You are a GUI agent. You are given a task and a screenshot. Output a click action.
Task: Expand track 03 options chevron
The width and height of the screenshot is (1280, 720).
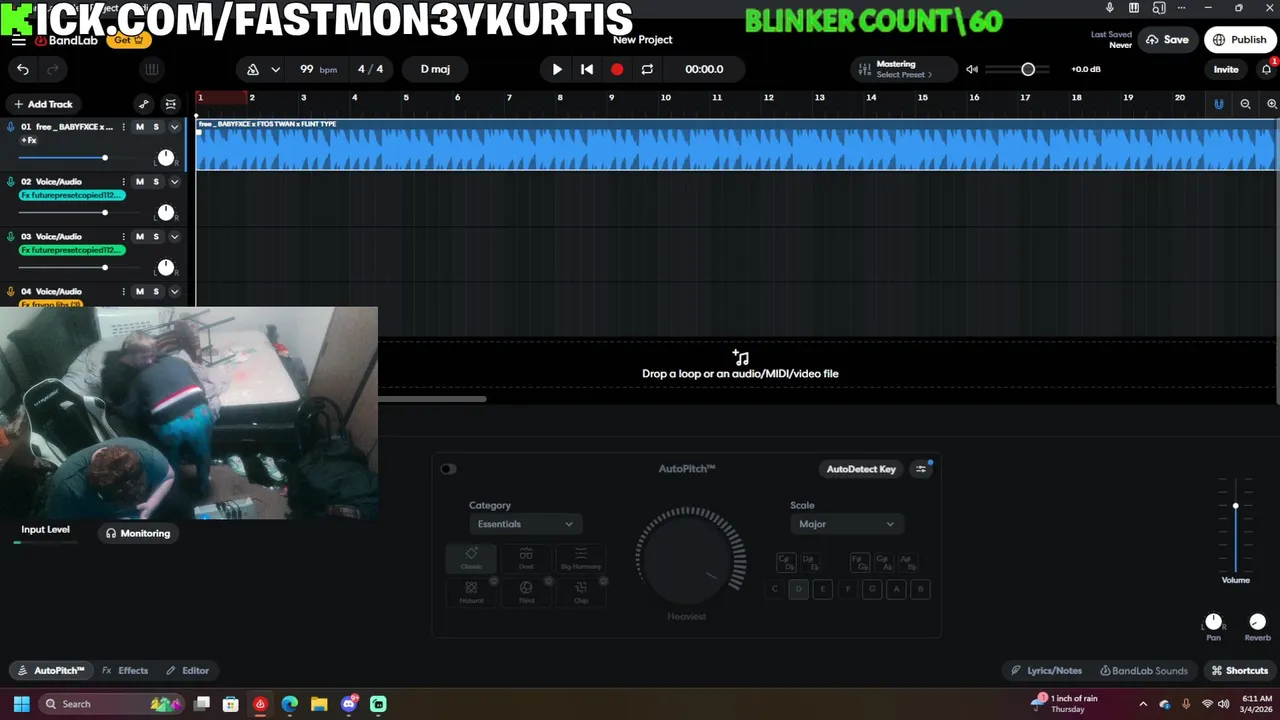coord(174,237)
